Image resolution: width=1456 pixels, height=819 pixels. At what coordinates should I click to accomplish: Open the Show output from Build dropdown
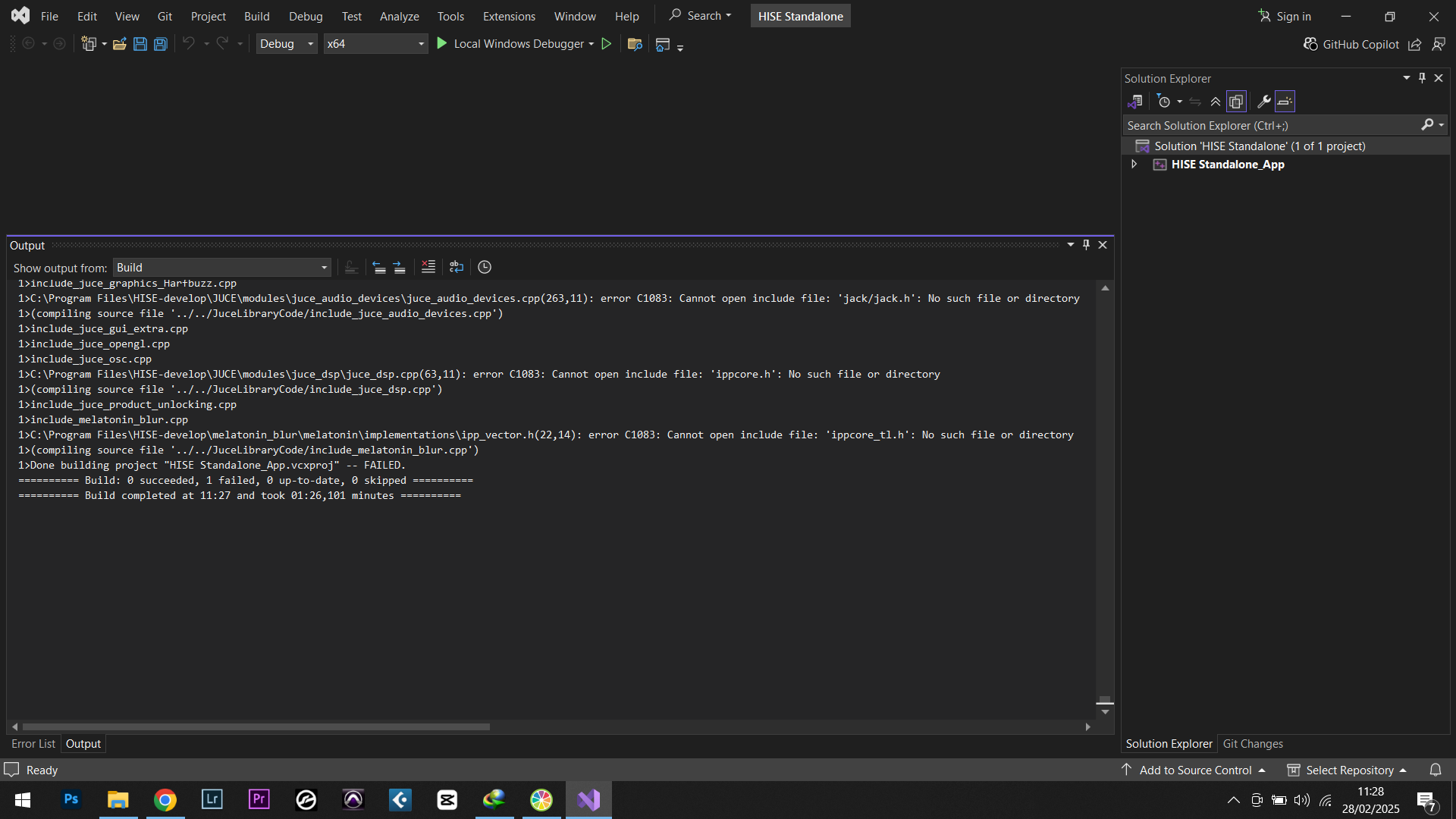(222, 267)
